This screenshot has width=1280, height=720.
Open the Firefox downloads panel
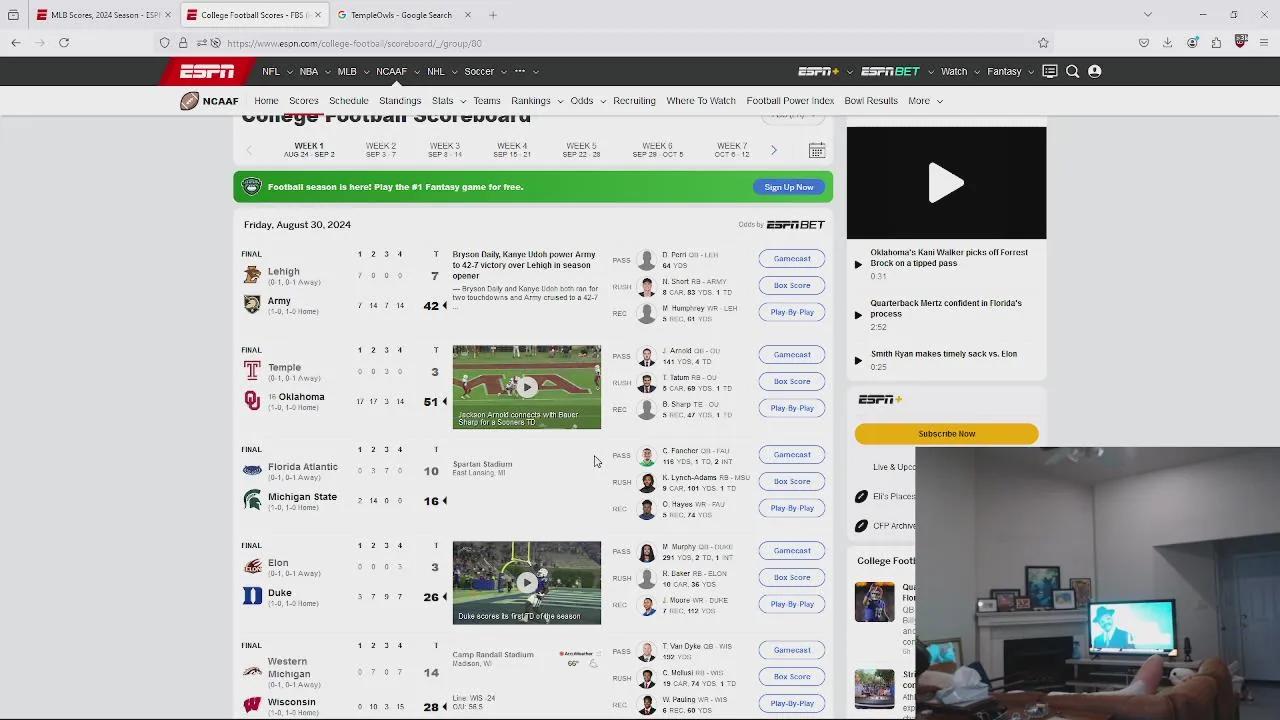(x=1167, y=43)
